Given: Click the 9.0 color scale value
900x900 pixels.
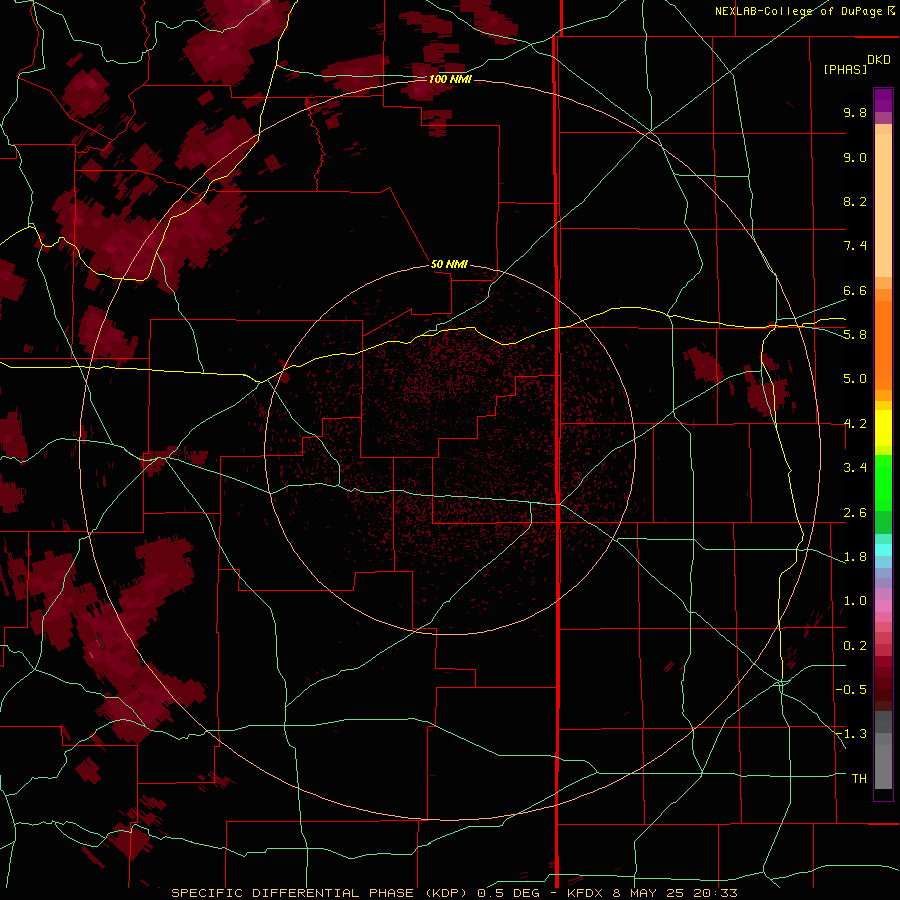Looking at the screenshot, I should [x=855, y=157].
